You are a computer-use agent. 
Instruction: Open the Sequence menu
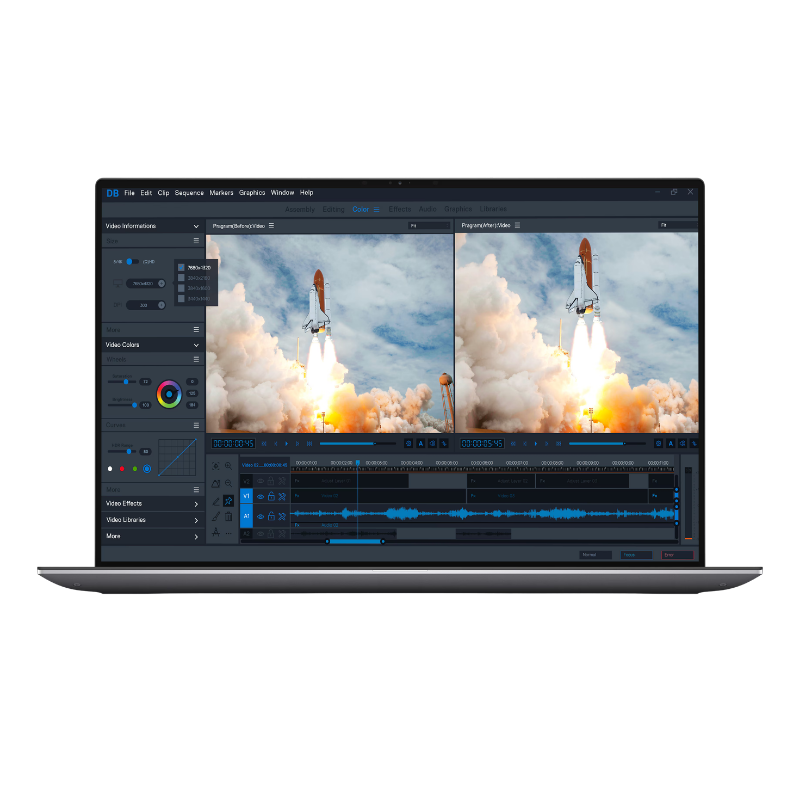[x=189, y=193]
